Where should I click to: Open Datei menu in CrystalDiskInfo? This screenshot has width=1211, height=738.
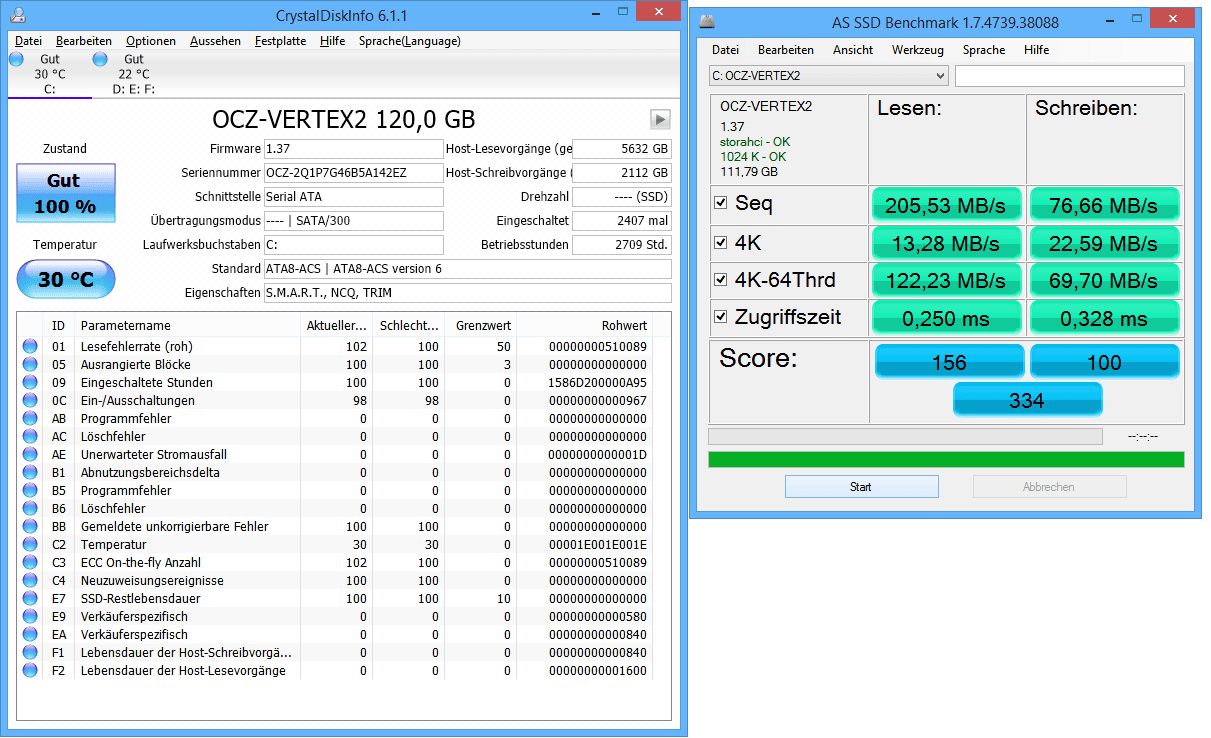click(x=28, y=41)
